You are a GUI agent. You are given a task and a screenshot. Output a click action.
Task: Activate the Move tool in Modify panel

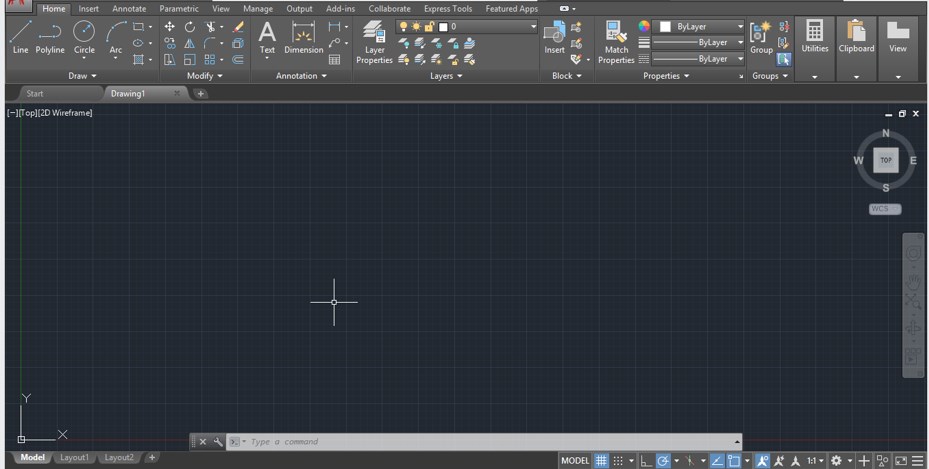coord(169,27)
